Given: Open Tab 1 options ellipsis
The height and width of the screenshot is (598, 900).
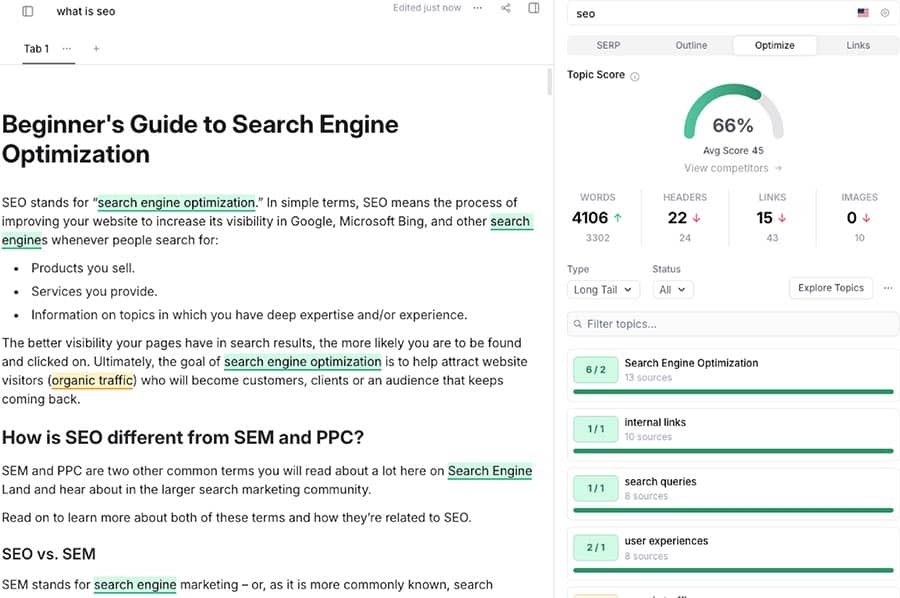Looking at the screenshot, I should 67,48.
